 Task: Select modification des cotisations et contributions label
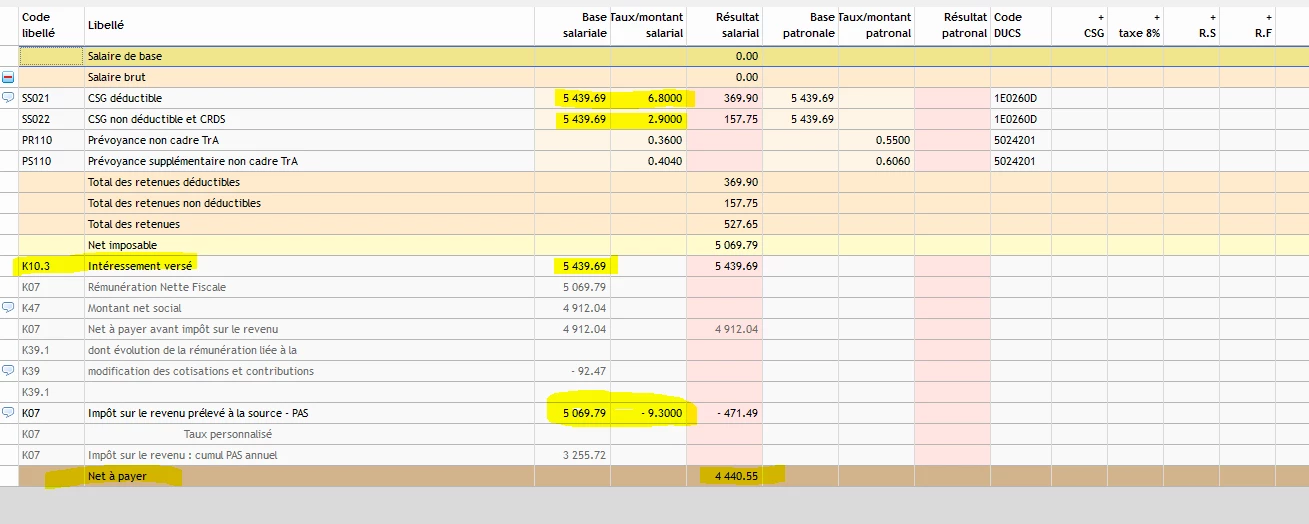point(201,371)
